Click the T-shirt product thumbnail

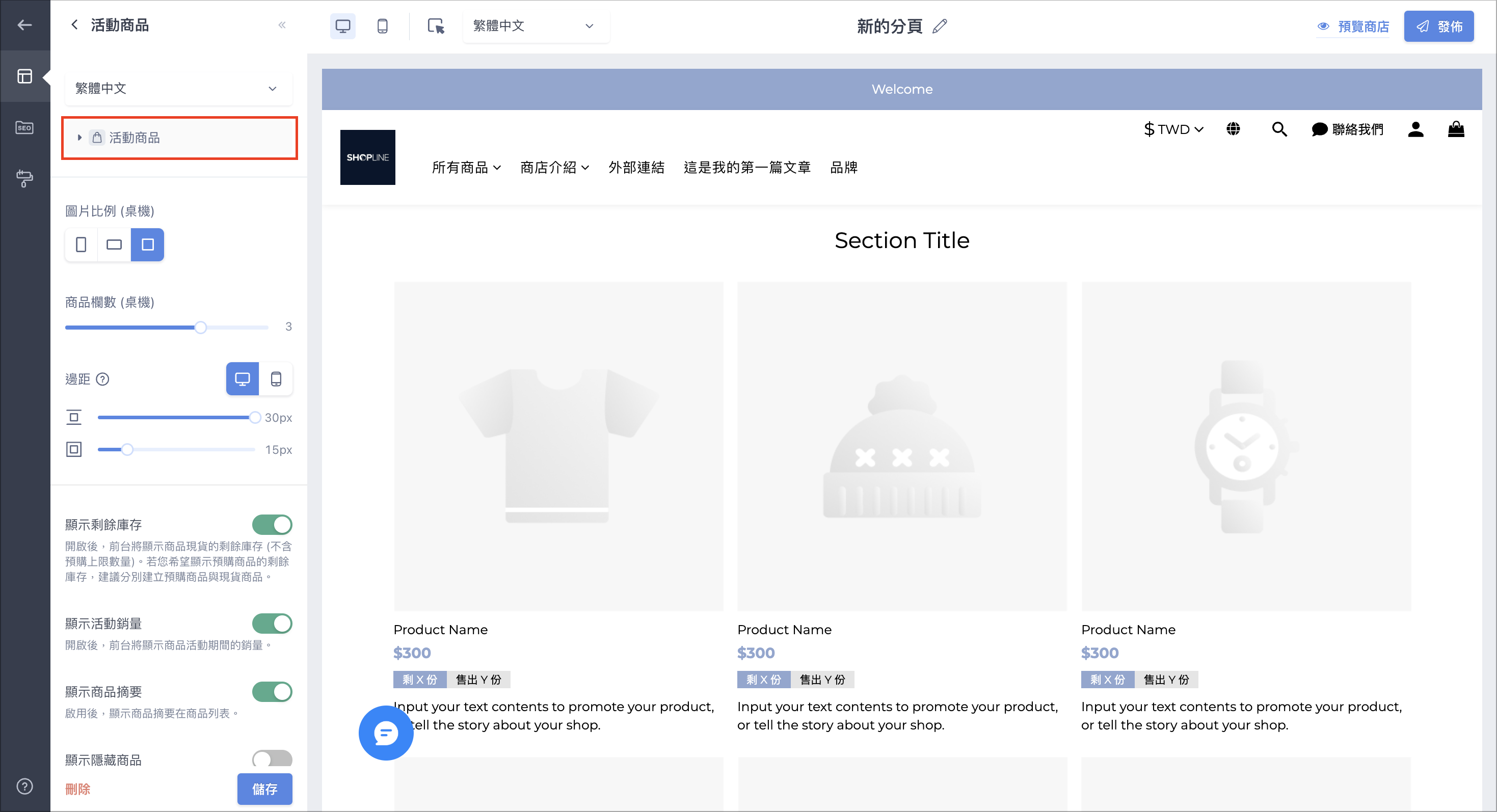[x=558, y=446]
